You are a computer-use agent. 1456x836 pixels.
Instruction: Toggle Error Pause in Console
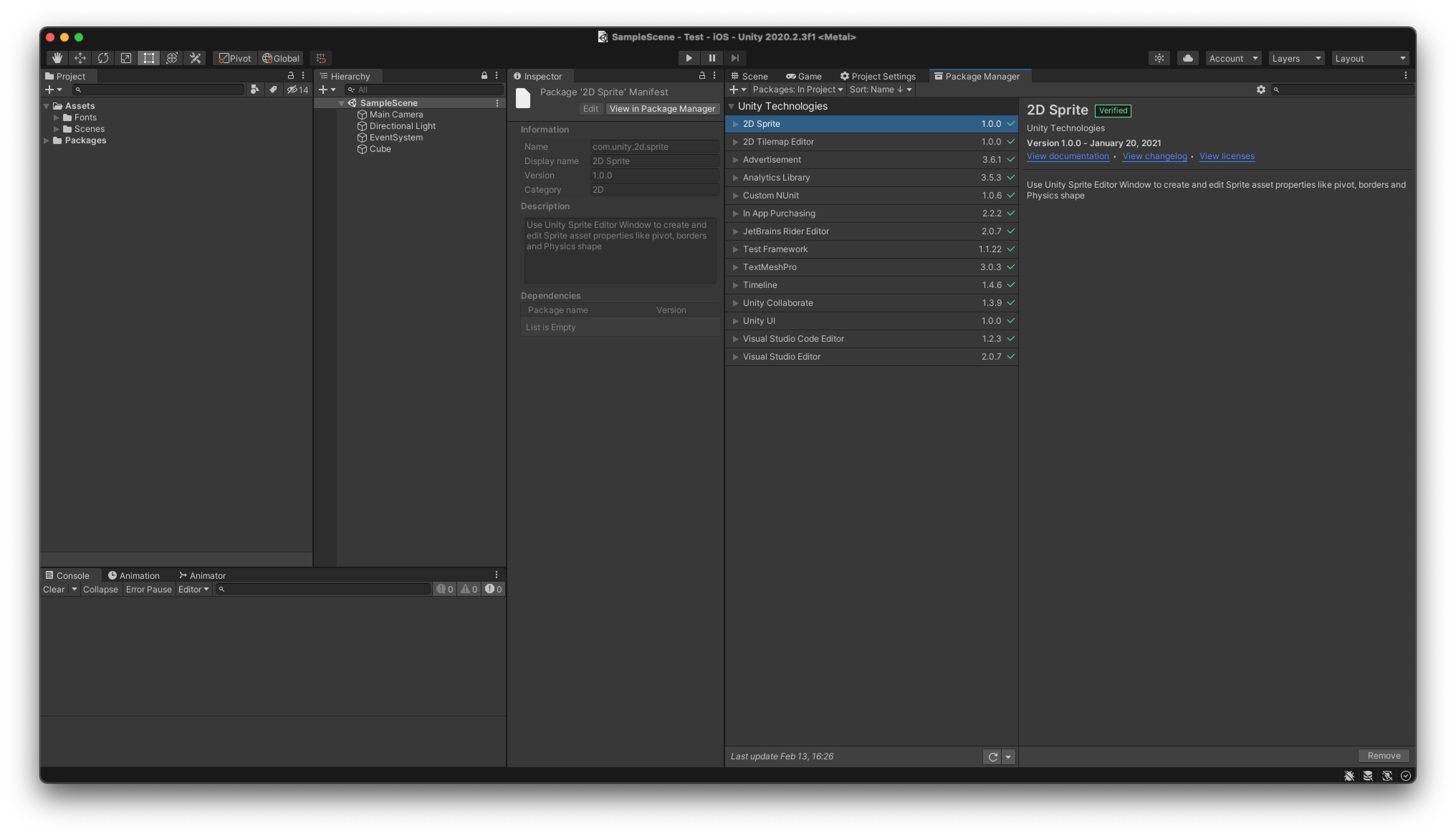[x=149, y=589]
